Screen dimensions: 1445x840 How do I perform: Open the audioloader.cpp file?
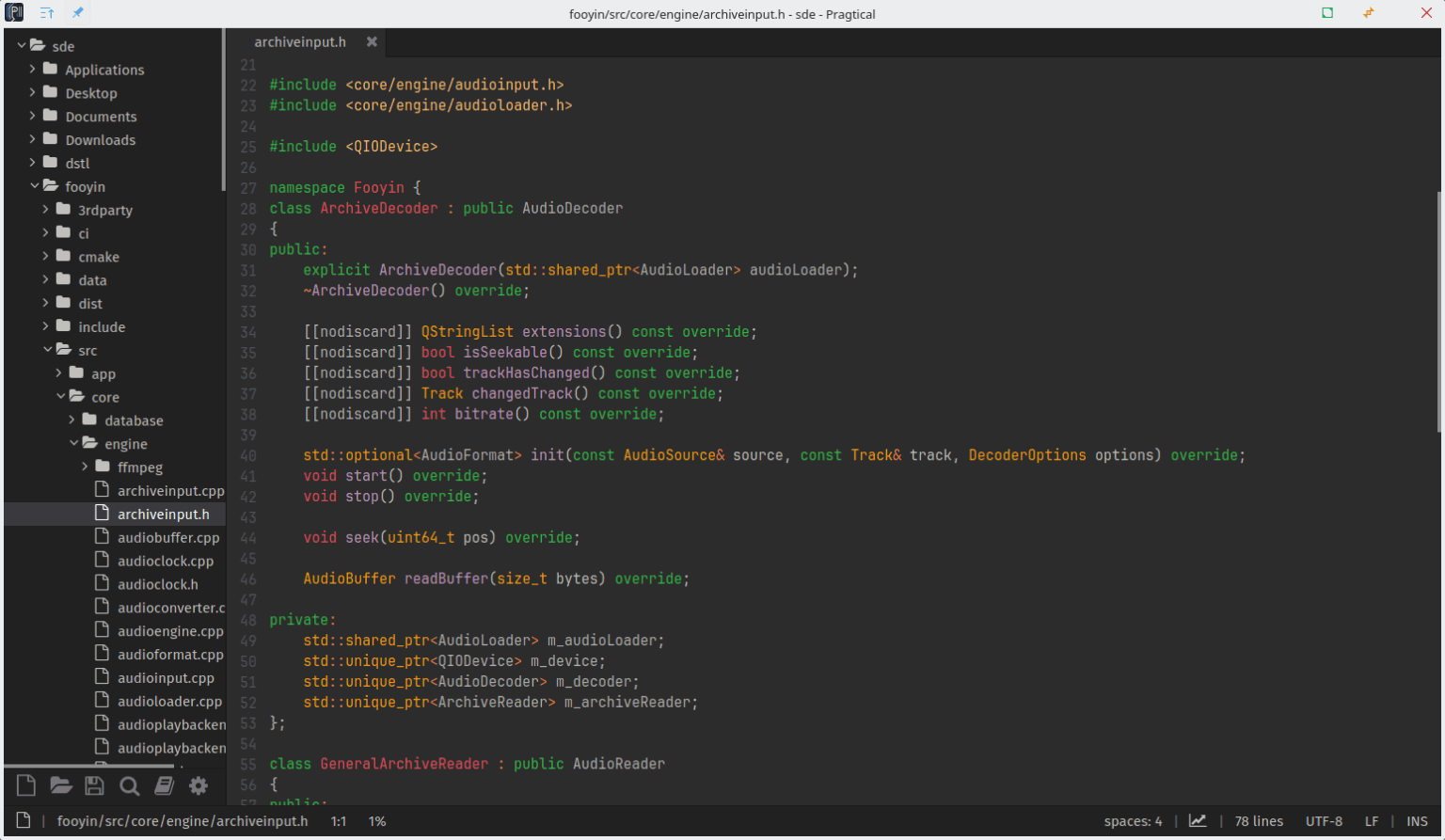point(169,702)
